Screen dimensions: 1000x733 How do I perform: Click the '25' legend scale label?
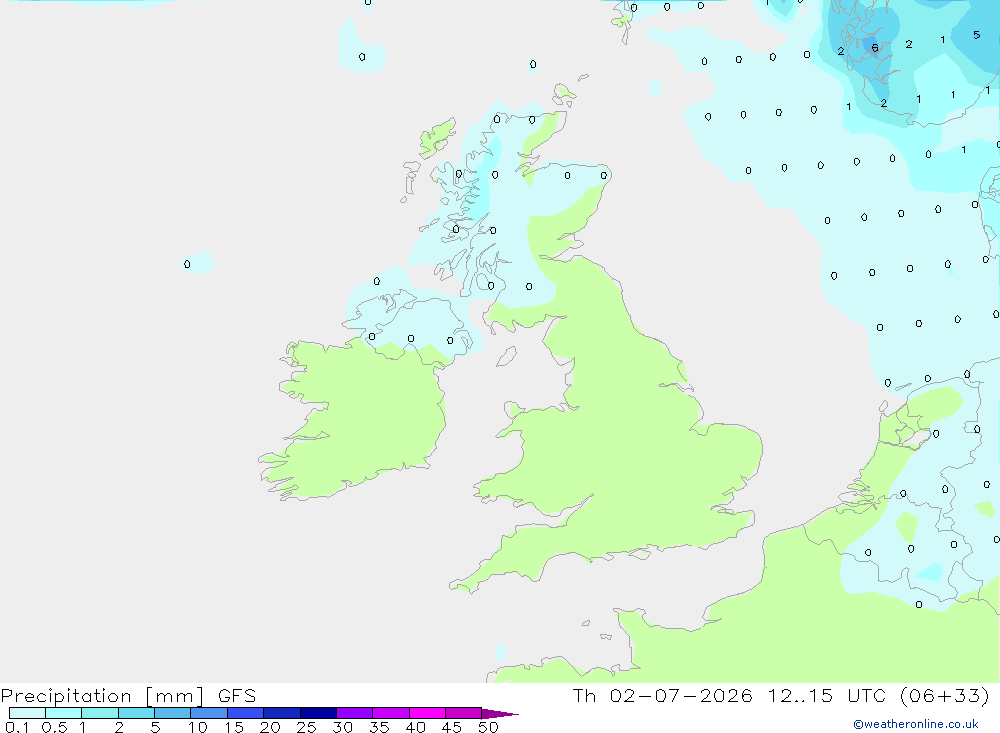pyautogui.click(x=306, y=727)
